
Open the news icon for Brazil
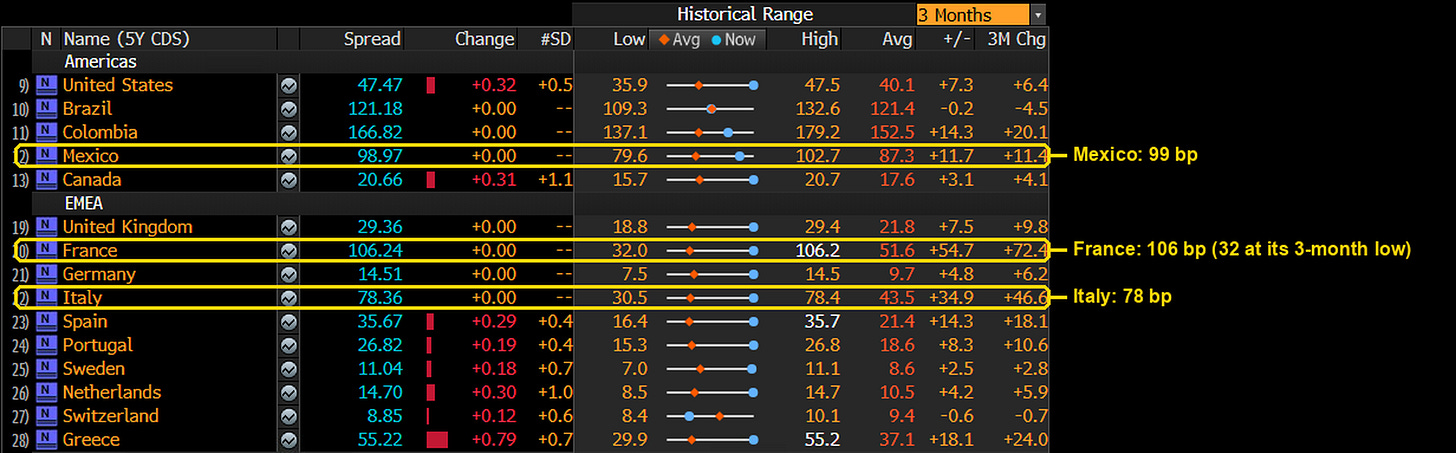46,109
